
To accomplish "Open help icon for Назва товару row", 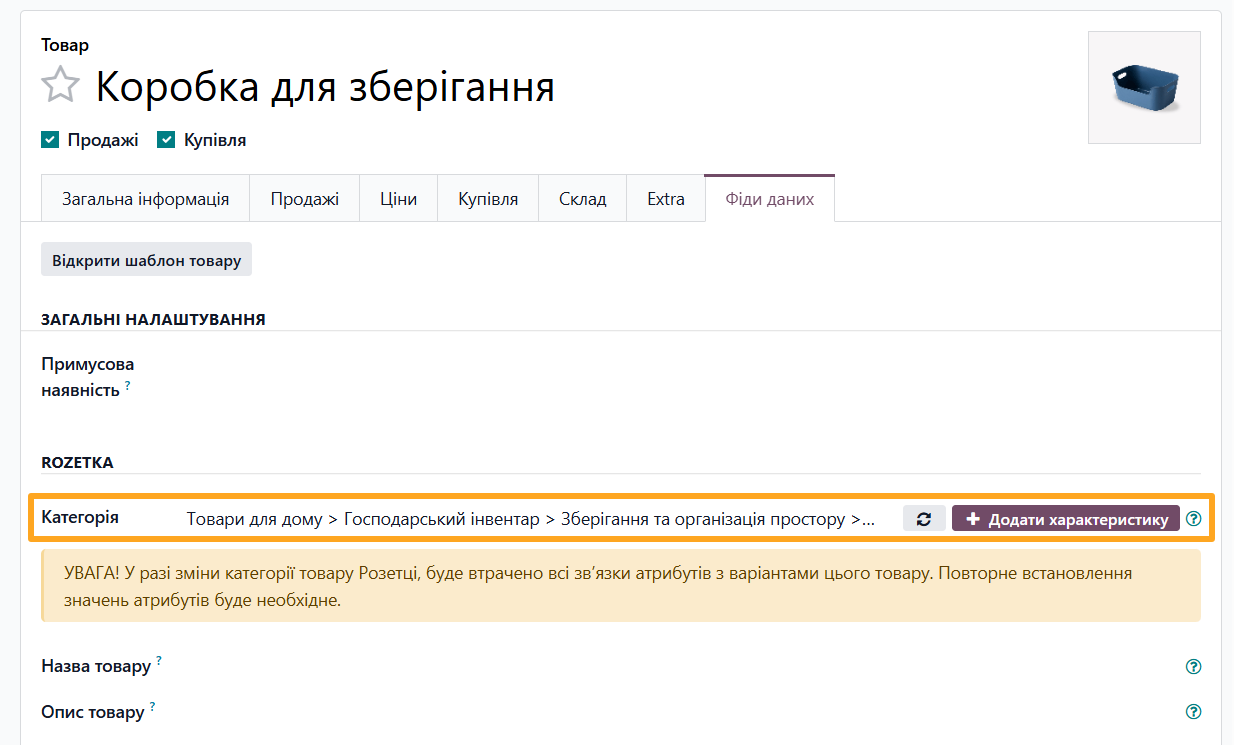I will point(1192,667).
